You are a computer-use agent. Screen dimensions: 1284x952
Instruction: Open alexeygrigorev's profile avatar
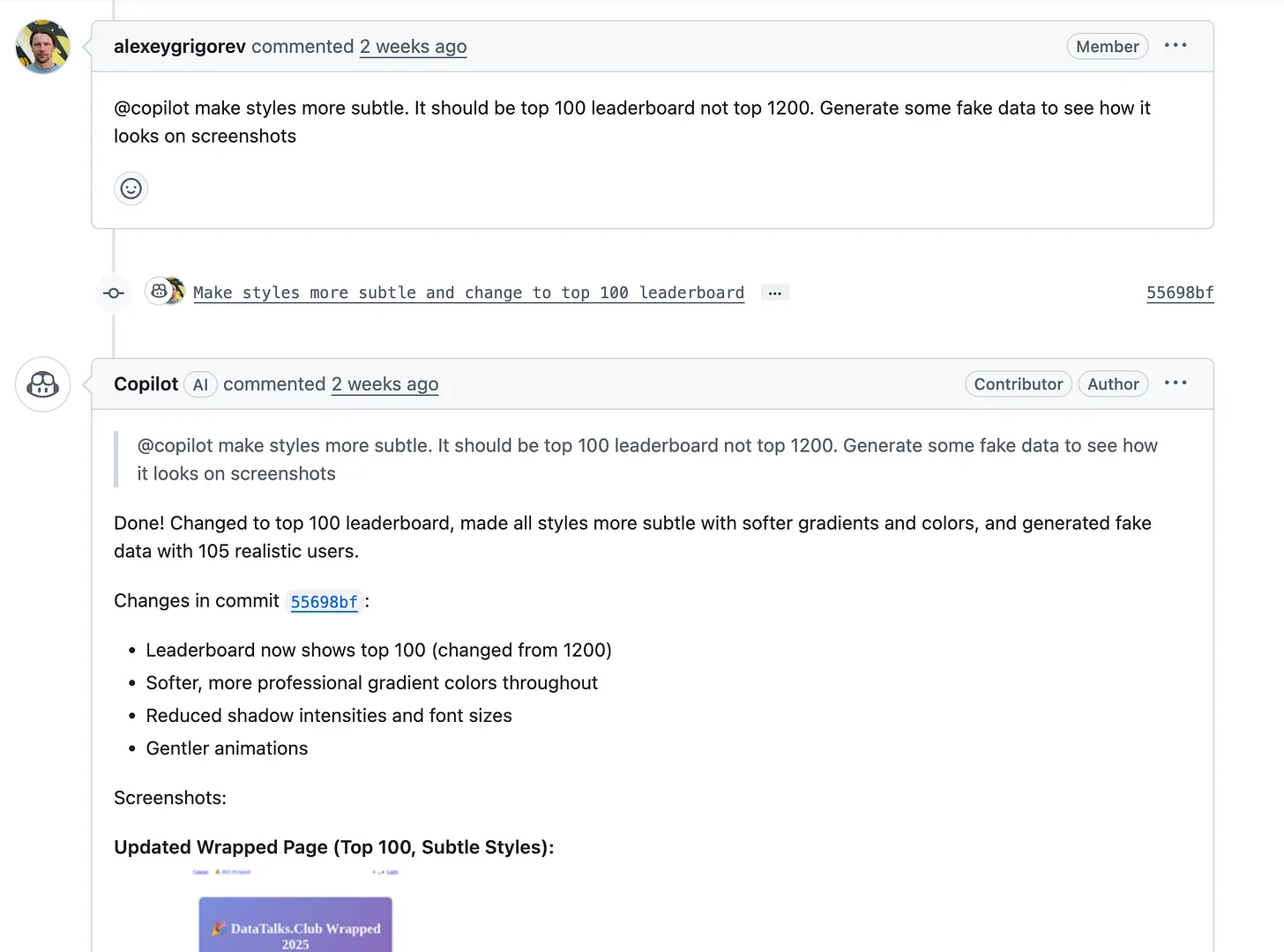click(x=41, y=46)
